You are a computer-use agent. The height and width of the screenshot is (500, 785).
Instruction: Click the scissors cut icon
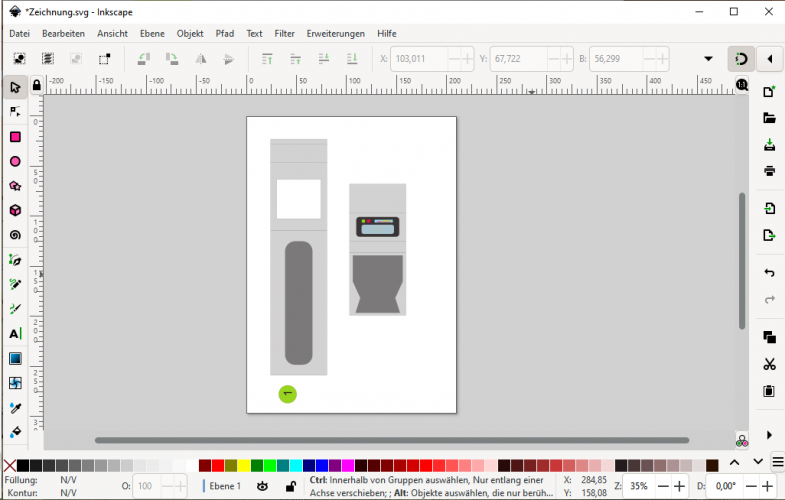pos(769,364)
